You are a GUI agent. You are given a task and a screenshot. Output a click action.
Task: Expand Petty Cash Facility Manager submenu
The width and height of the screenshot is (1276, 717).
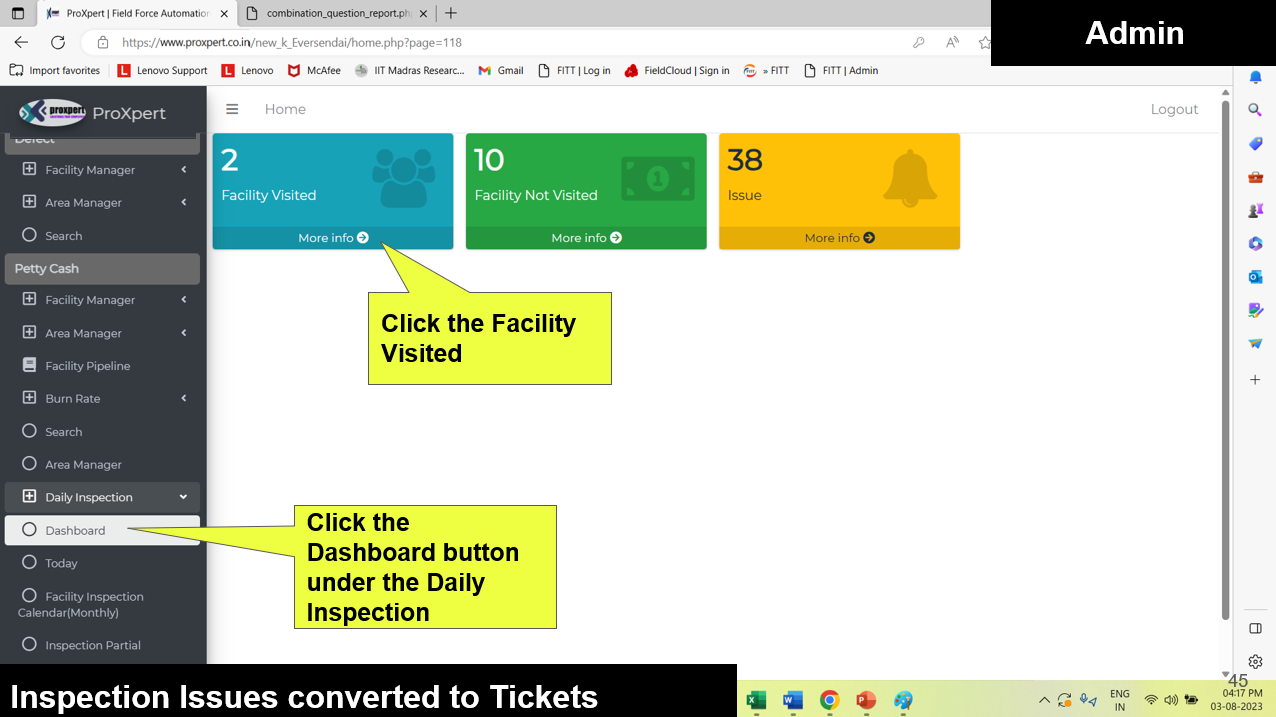(x=184, y=300)
